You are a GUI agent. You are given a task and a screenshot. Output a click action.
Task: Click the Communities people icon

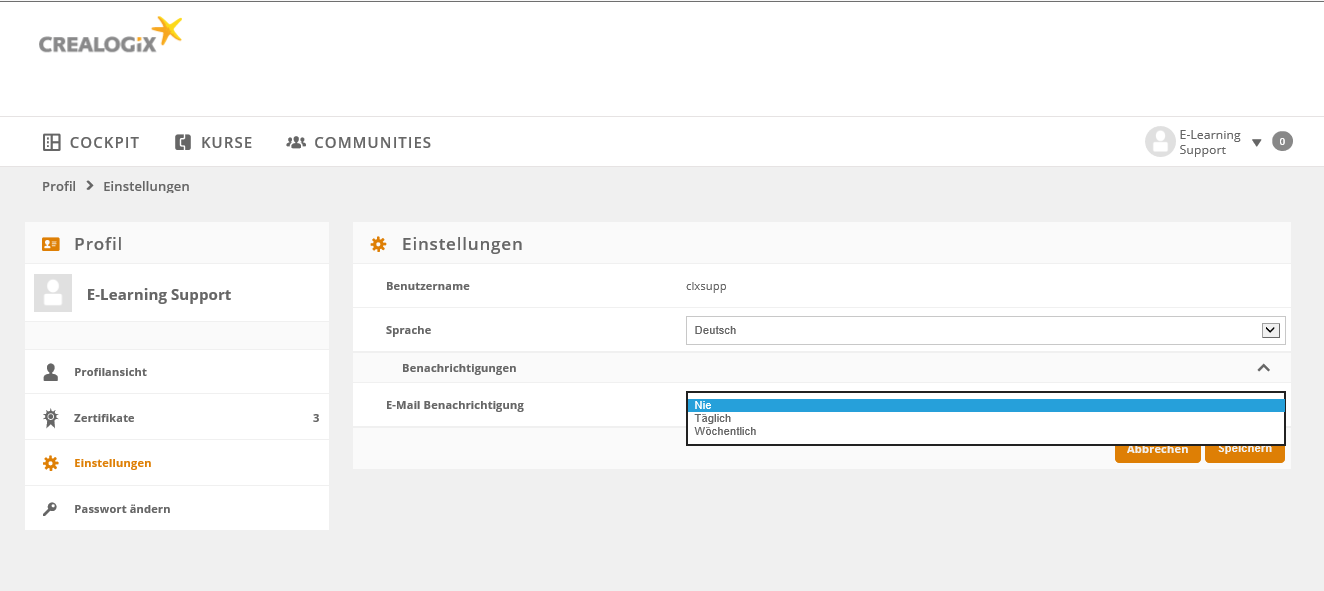296,142
